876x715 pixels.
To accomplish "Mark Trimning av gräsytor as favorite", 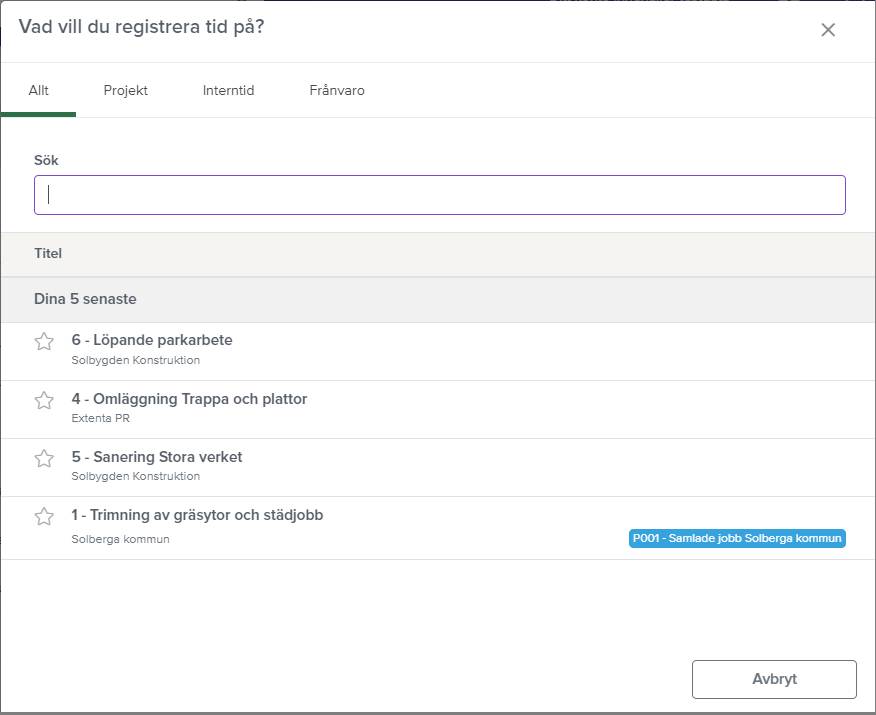I will click(x=44, y=516).
